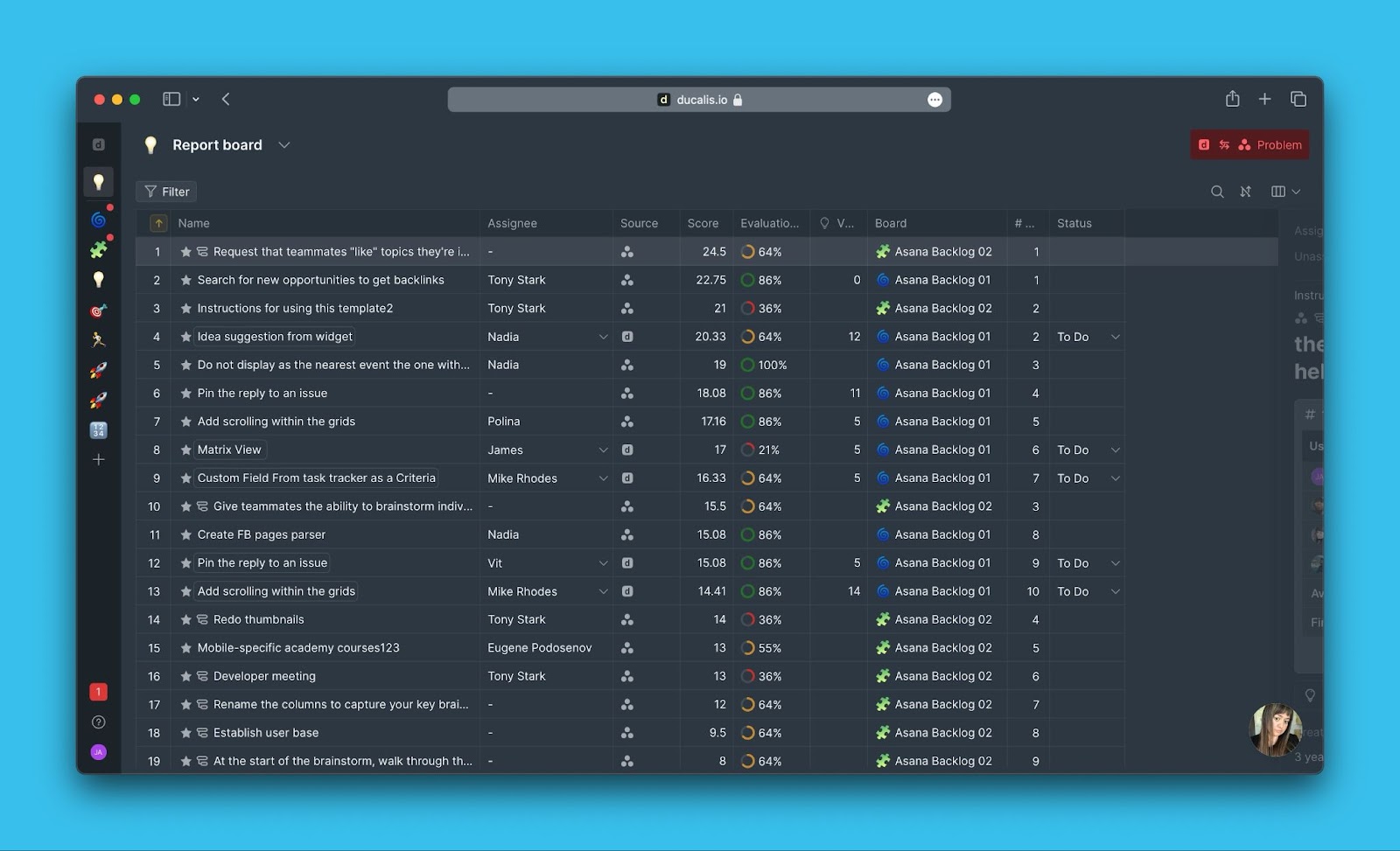Toggle star on Matrix View row
Screen dimensions: 1400x851
185,450
